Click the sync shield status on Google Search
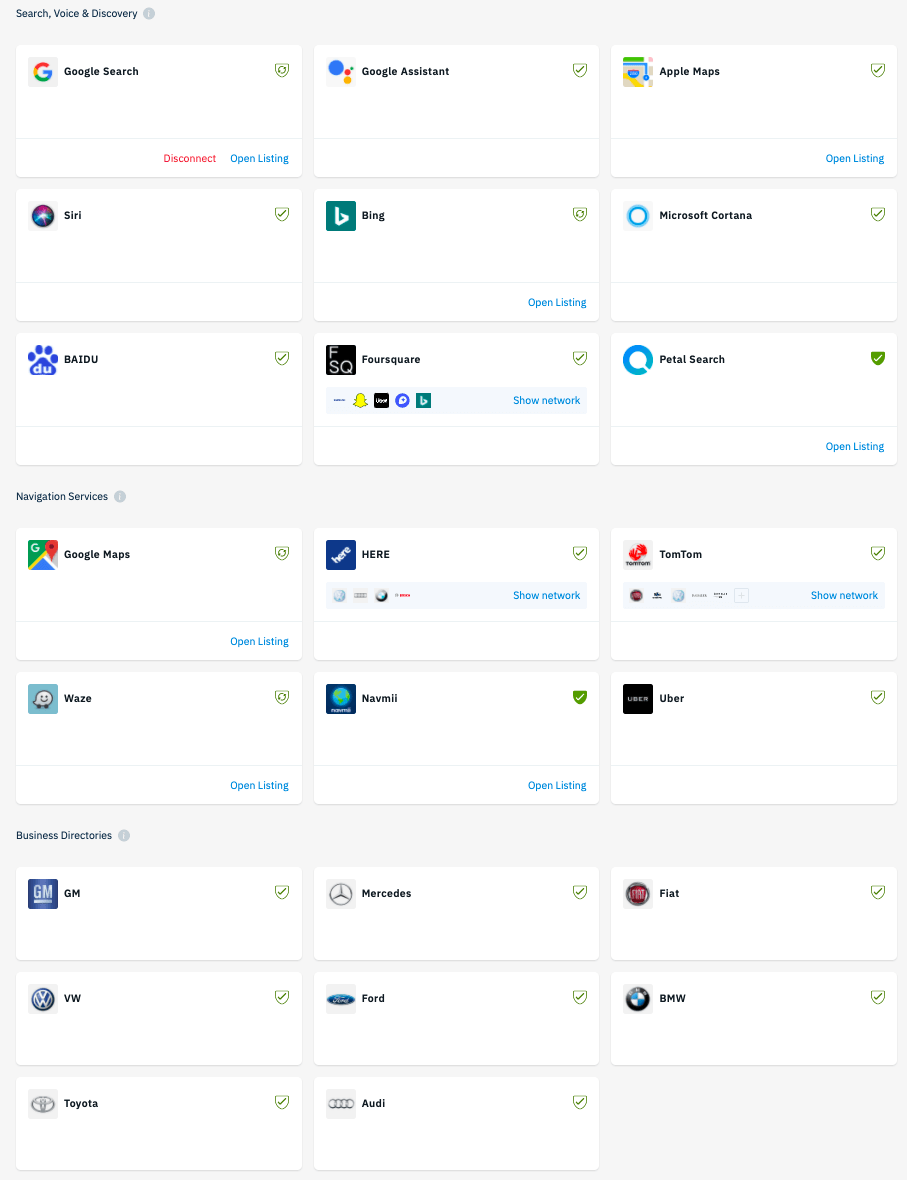Image resolution: width=907 pixels, height=1180 pixels. [x=282, y=70]
